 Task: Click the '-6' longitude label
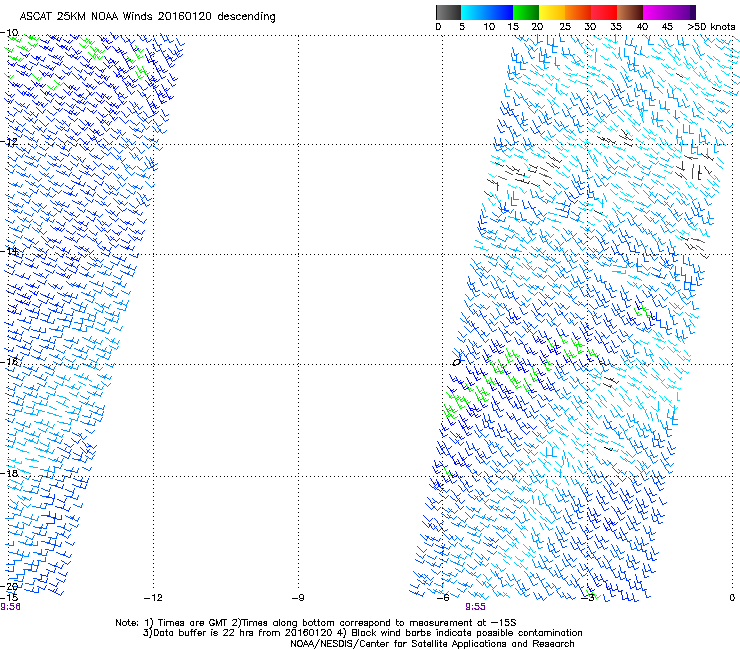[x=443, y=598]
